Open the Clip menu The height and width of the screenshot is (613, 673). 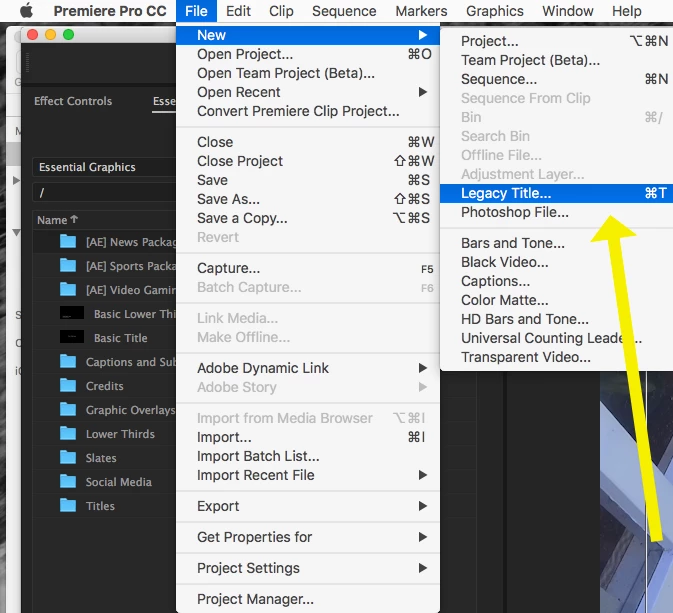281,11
